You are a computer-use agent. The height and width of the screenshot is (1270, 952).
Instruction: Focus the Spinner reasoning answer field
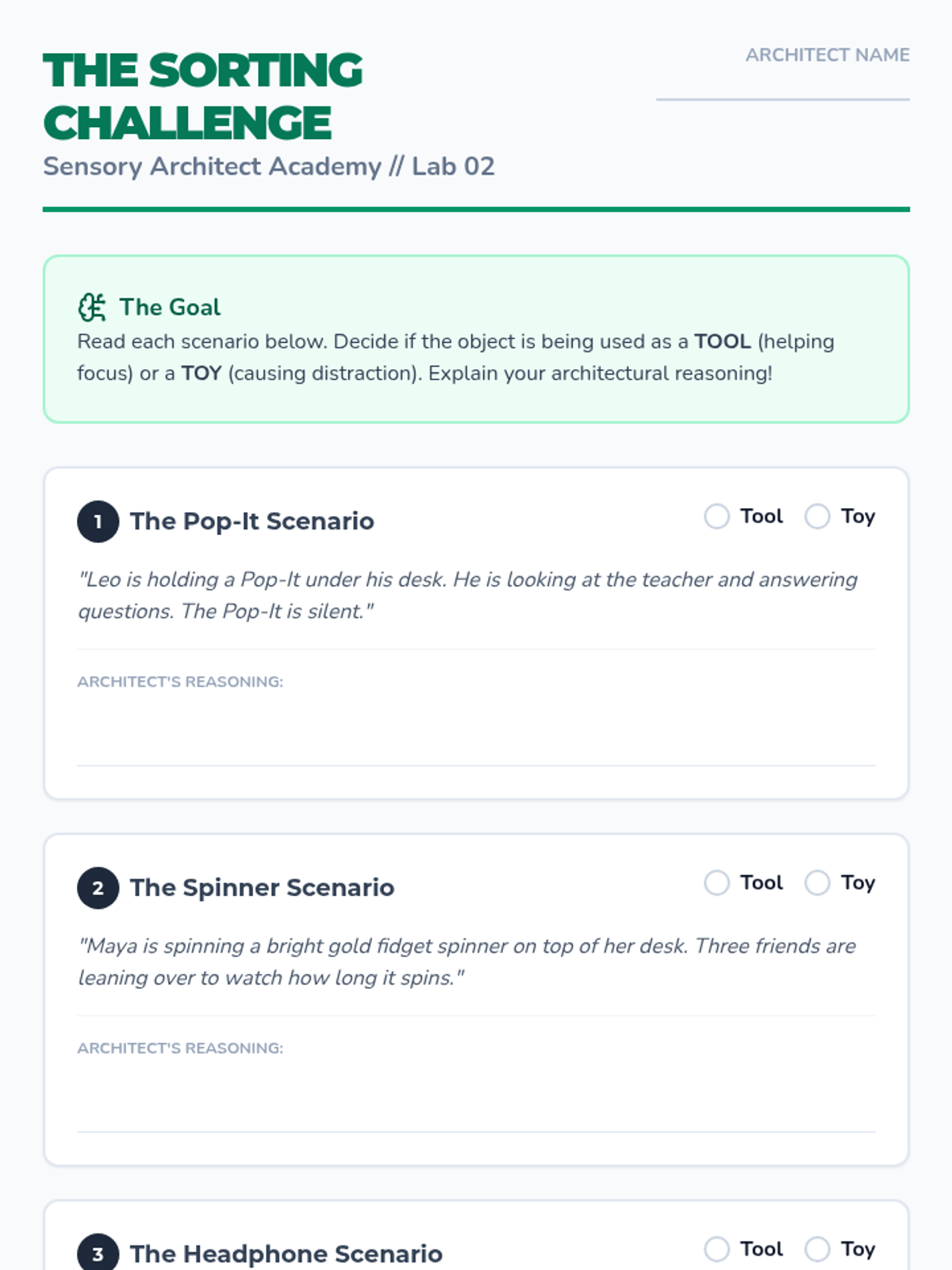click(476, 1097)
